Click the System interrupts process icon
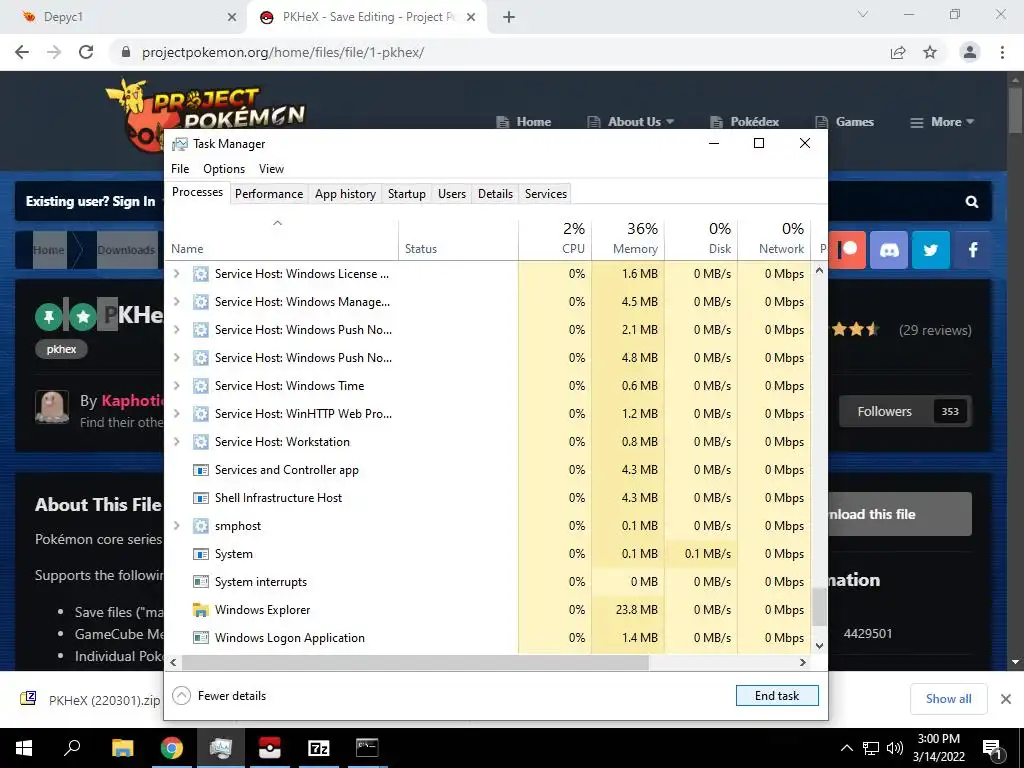The image size is (1024, 768). tap(200, 582)
